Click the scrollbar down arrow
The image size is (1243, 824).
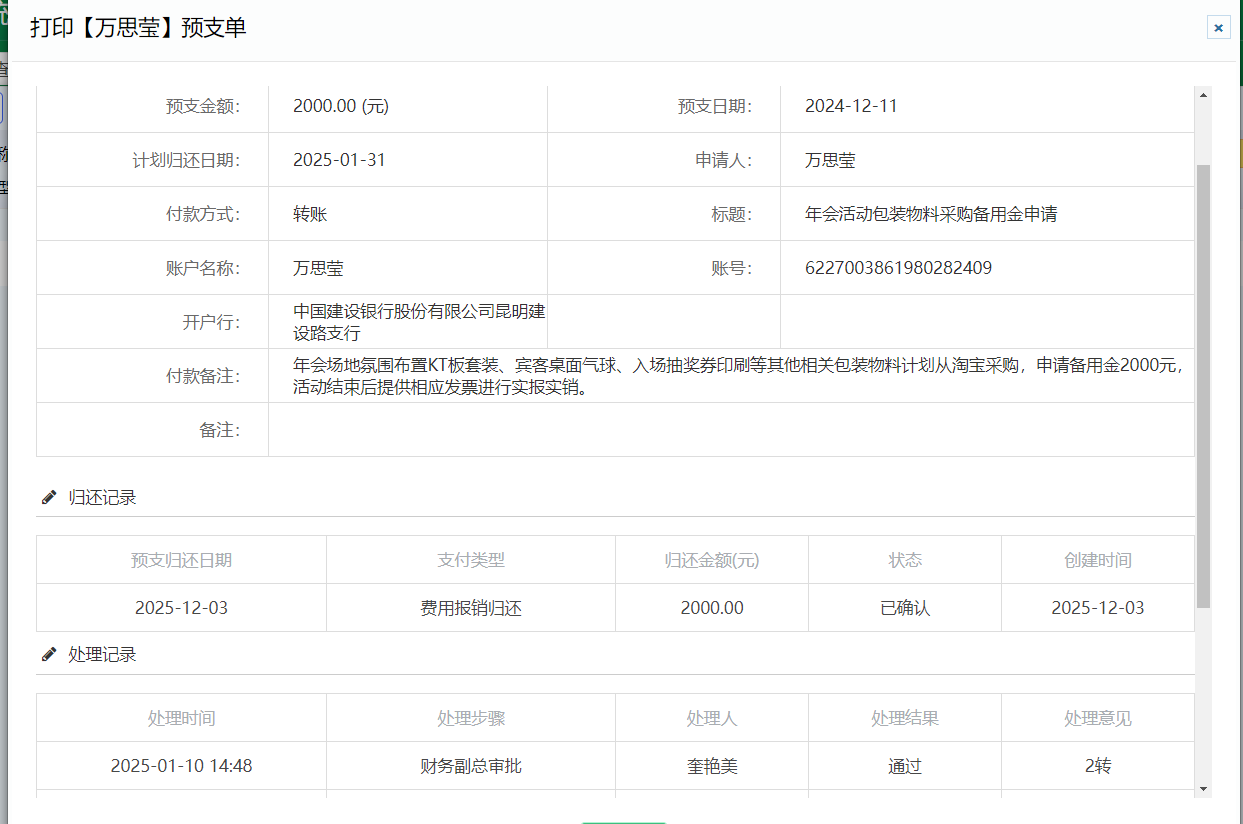coord(1203,788)
